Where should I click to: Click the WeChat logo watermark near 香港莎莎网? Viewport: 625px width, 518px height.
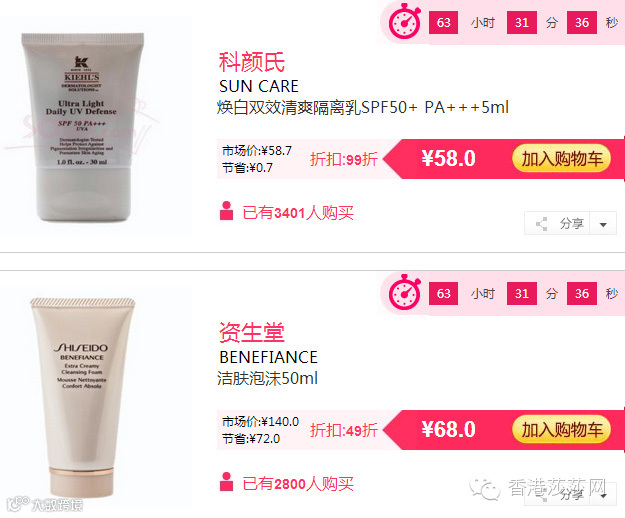pos(485,489)
